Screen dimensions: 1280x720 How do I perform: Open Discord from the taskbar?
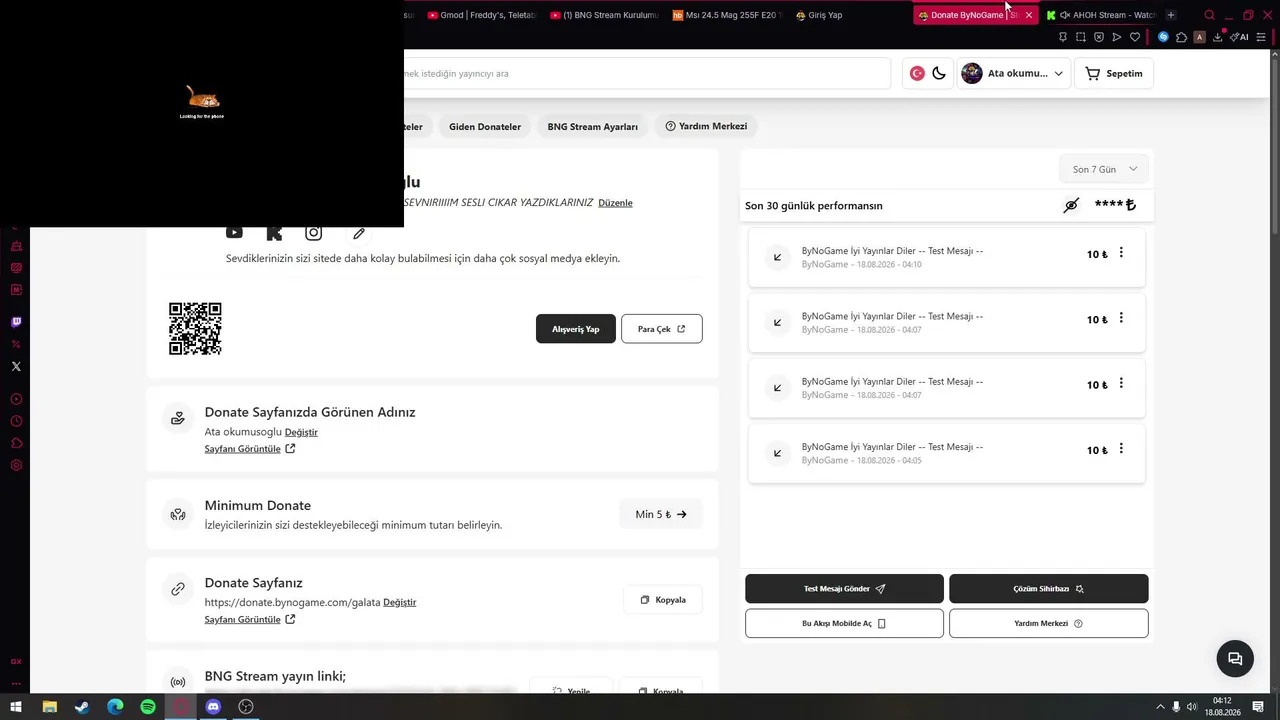tap(213, 707)
